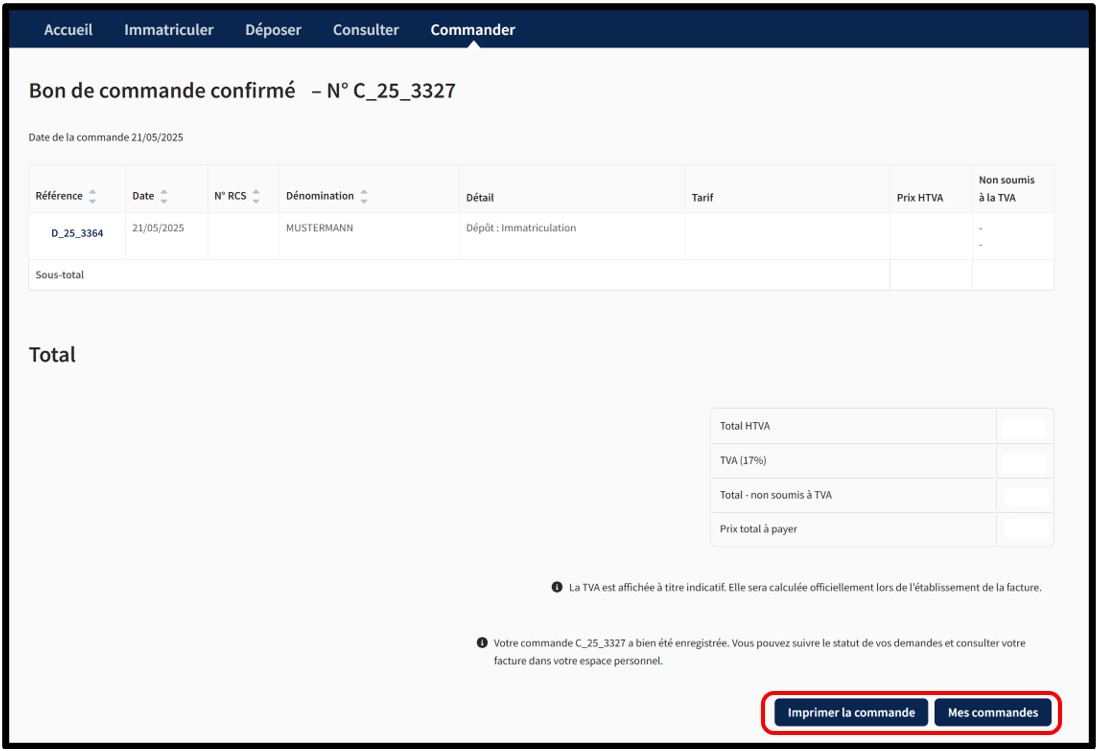
Task: Switch to the Déposer tab
Action: [273, 30]
